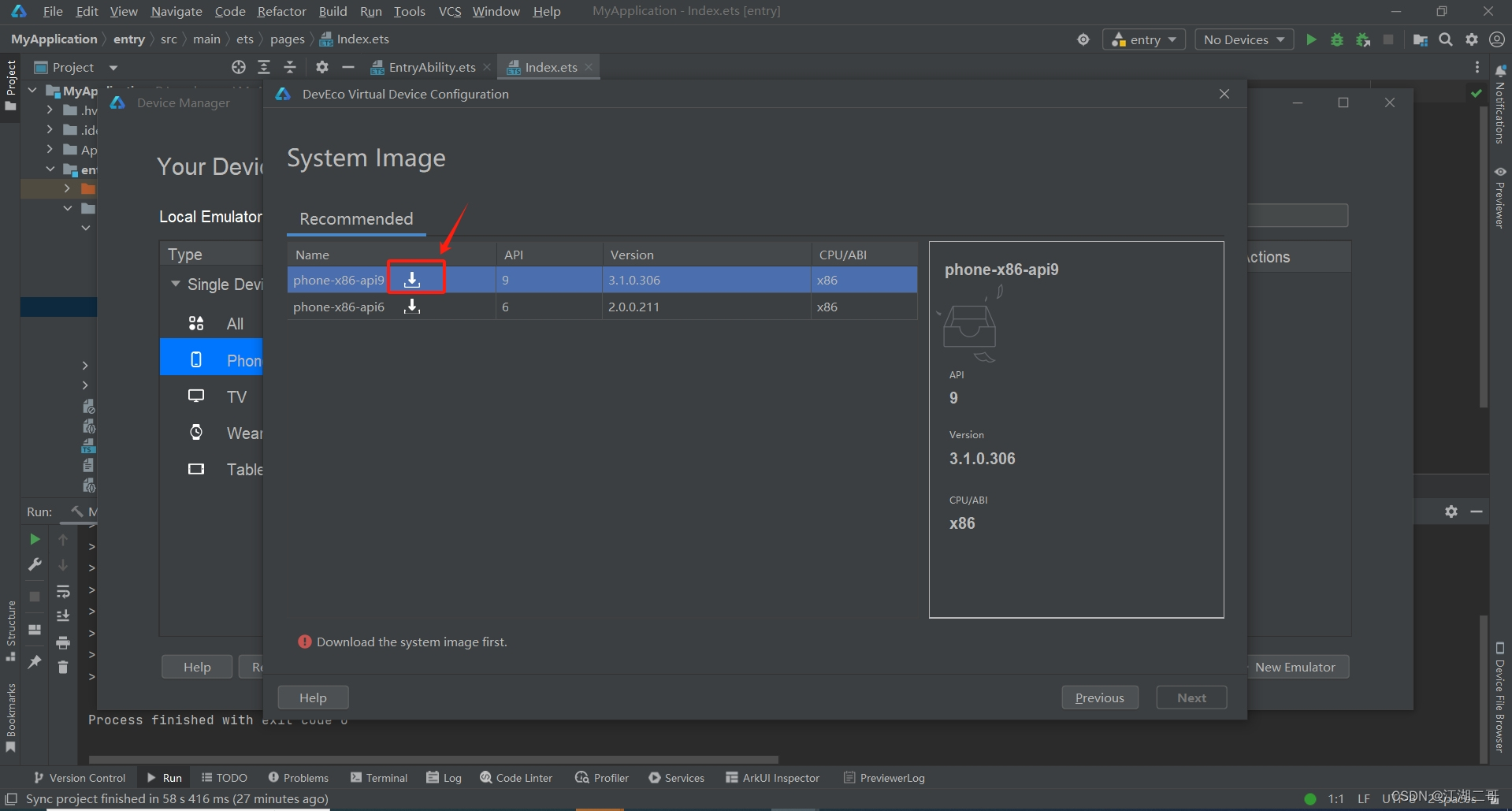The height and width of the screenshot is (811, 1512).
Task: Click the pages breadcrumb segment
Action: pos(288,39)
